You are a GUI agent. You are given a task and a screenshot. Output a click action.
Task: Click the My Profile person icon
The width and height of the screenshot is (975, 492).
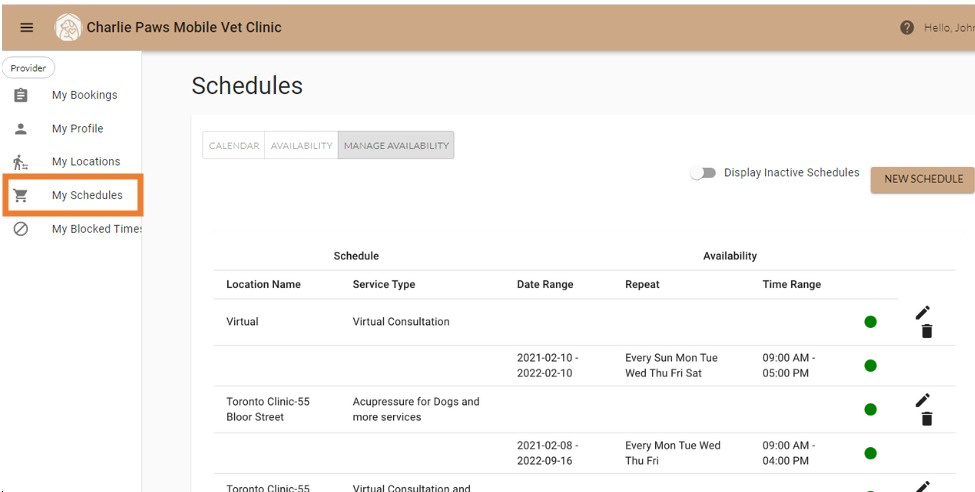(21, 129)
